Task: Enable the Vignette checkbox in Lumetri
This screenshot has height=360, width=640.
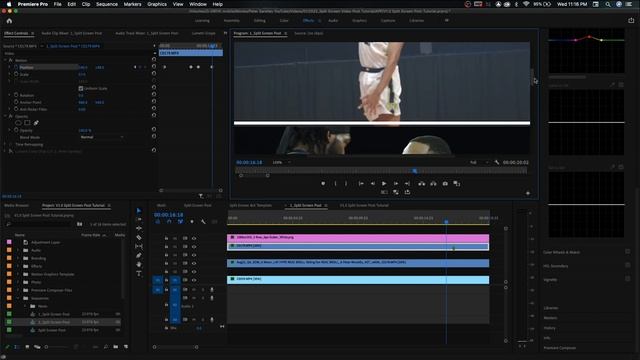Action: click(627, 279)
